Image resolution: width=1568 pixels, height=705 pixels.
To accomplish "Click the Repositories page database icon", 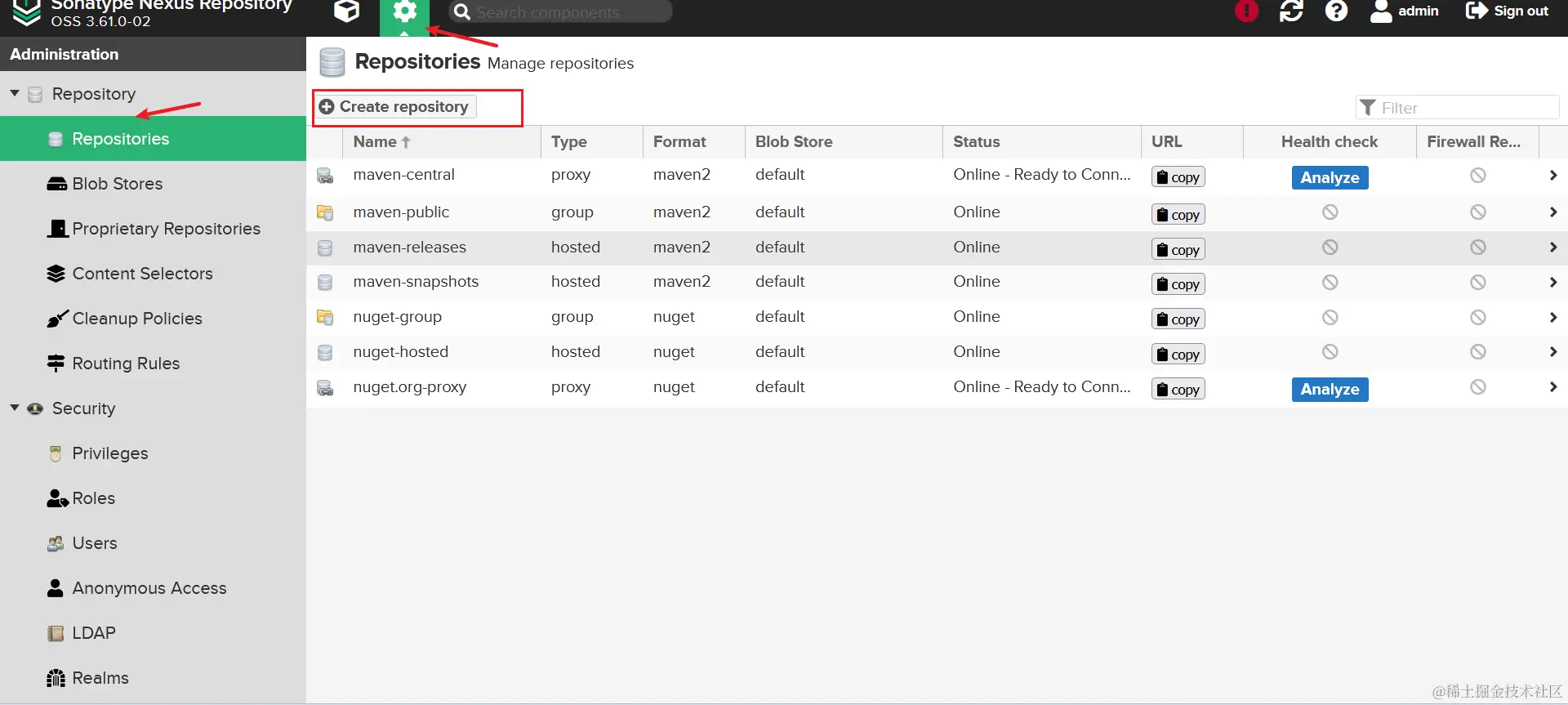I will point(332,62).
